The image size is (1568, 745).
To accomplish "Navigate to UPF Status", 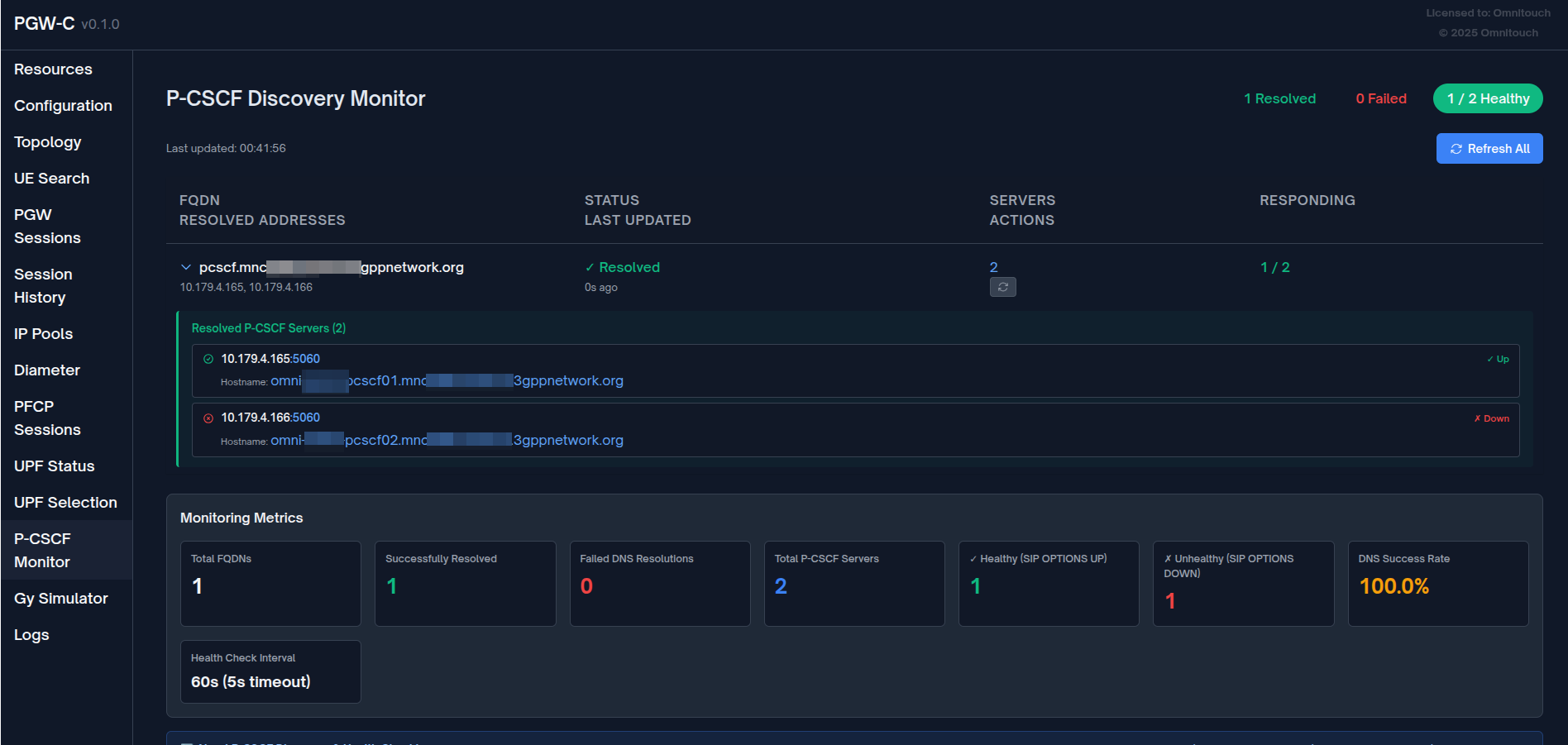I will click(54, 466).
